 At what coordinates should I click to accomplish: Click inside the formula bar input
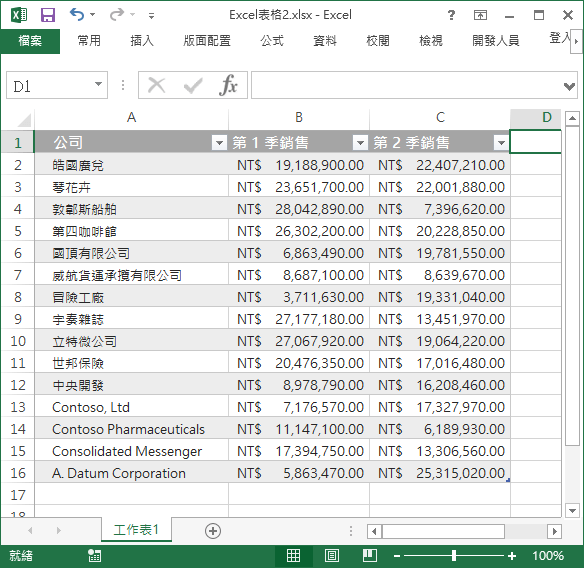[406, 85]
